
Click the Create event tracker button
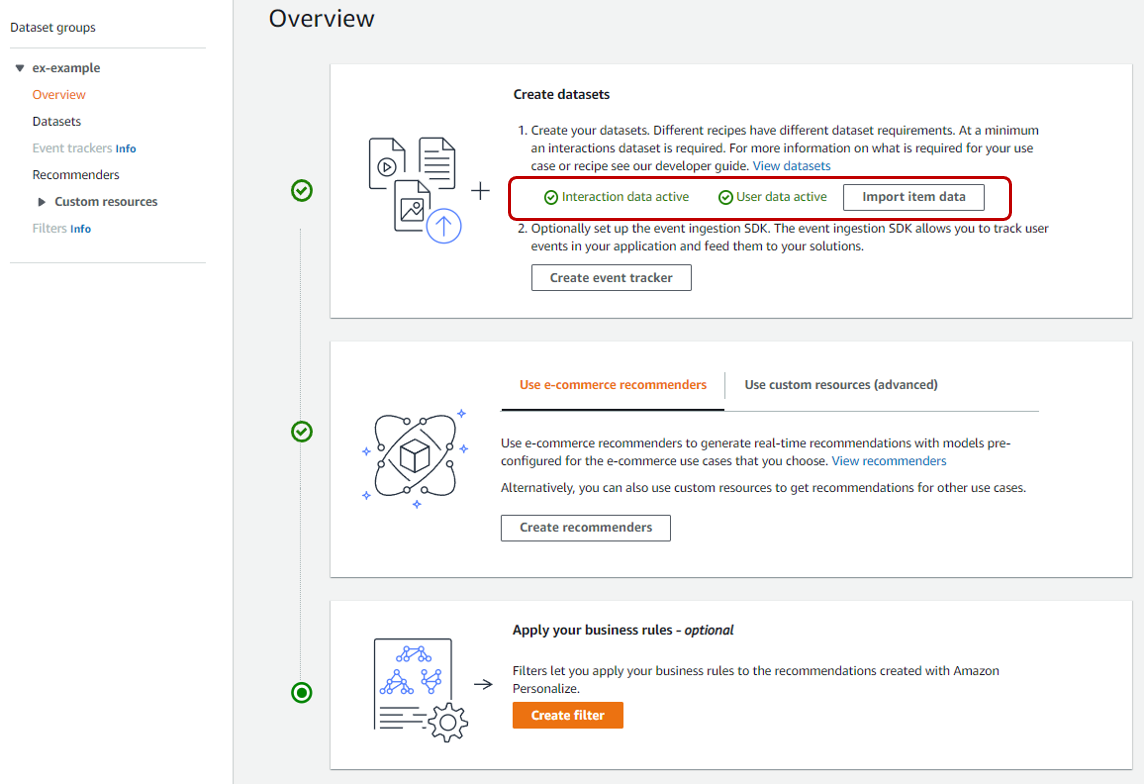point(611,278)
